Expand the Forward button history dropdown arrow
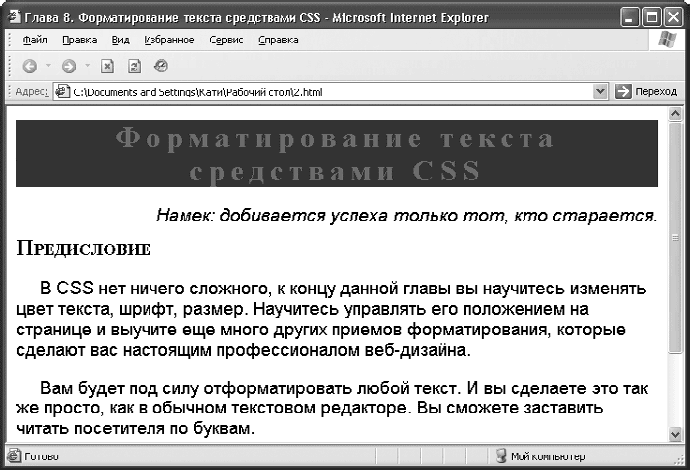This screenshot has height=470, width=690. click(x=86, y=66)
